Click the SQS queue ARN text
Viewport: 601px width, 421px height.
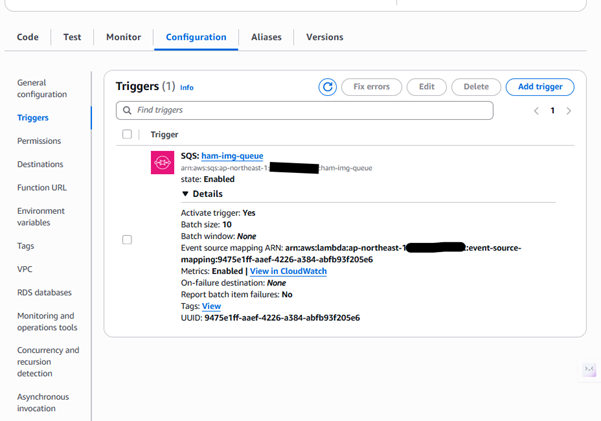276,168
